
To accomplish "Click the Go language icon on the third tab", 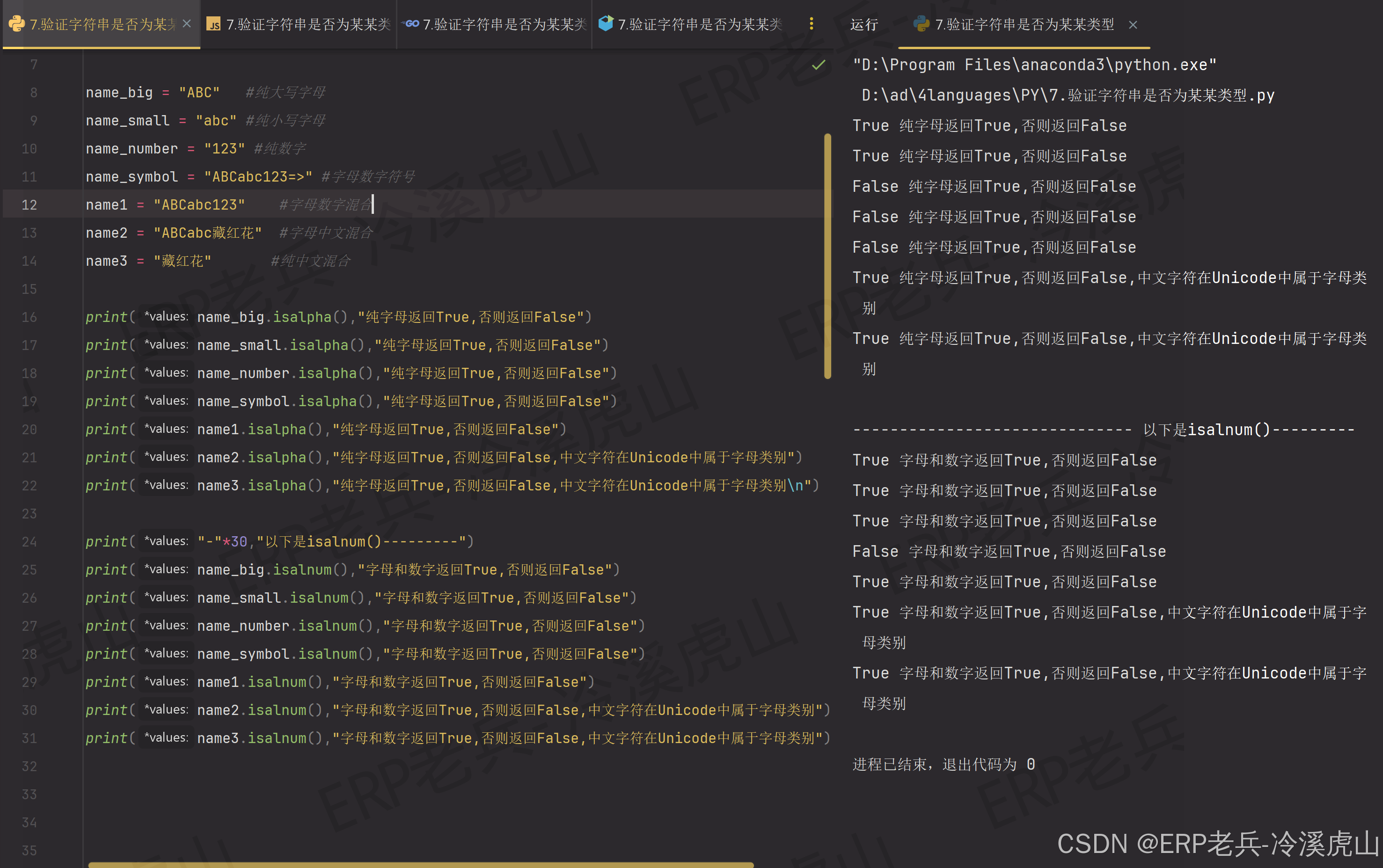I will [x=411, y=24].
